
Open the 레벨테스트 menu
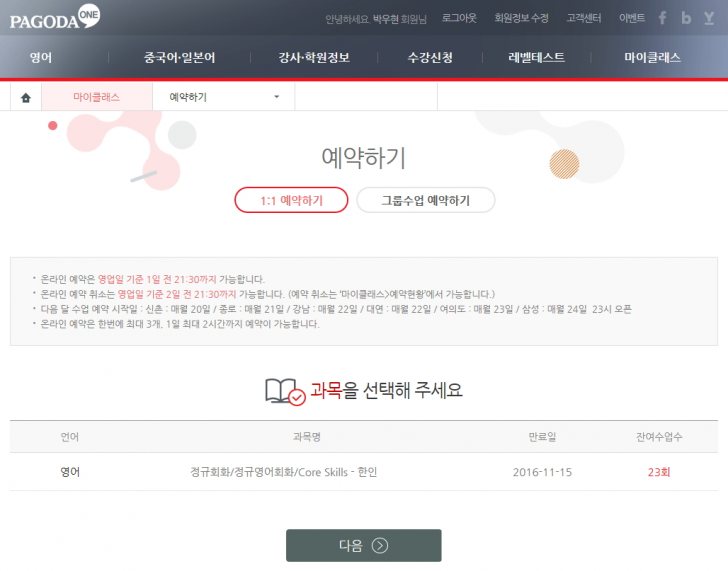(x=536, y=58)
